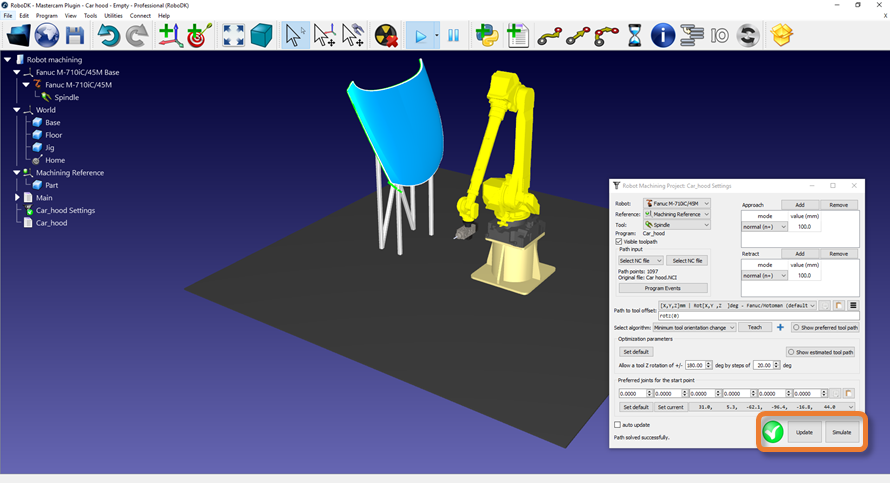Select Show preferred tool path option

[797, 327]
